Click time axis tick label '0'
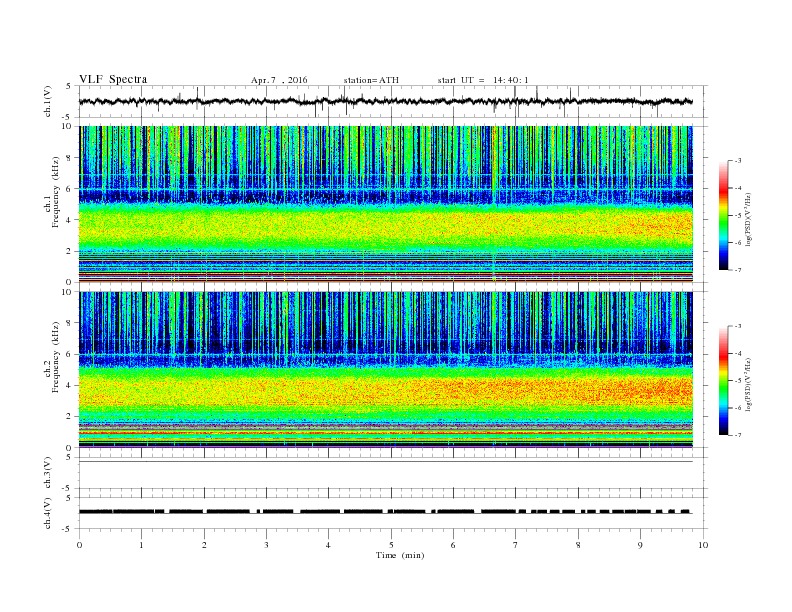 pos(79,545)
